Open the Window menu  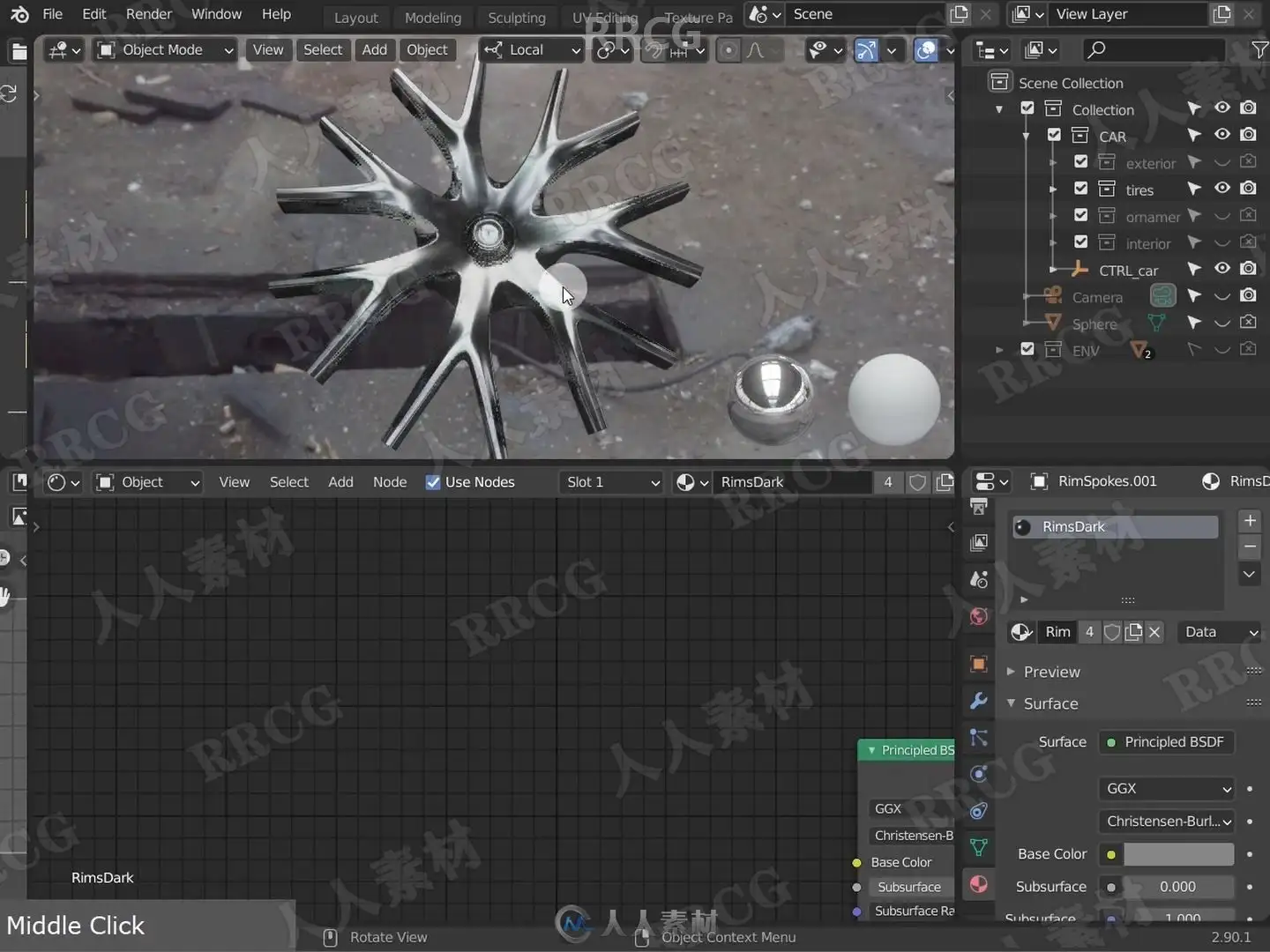(x=216, y=14)
